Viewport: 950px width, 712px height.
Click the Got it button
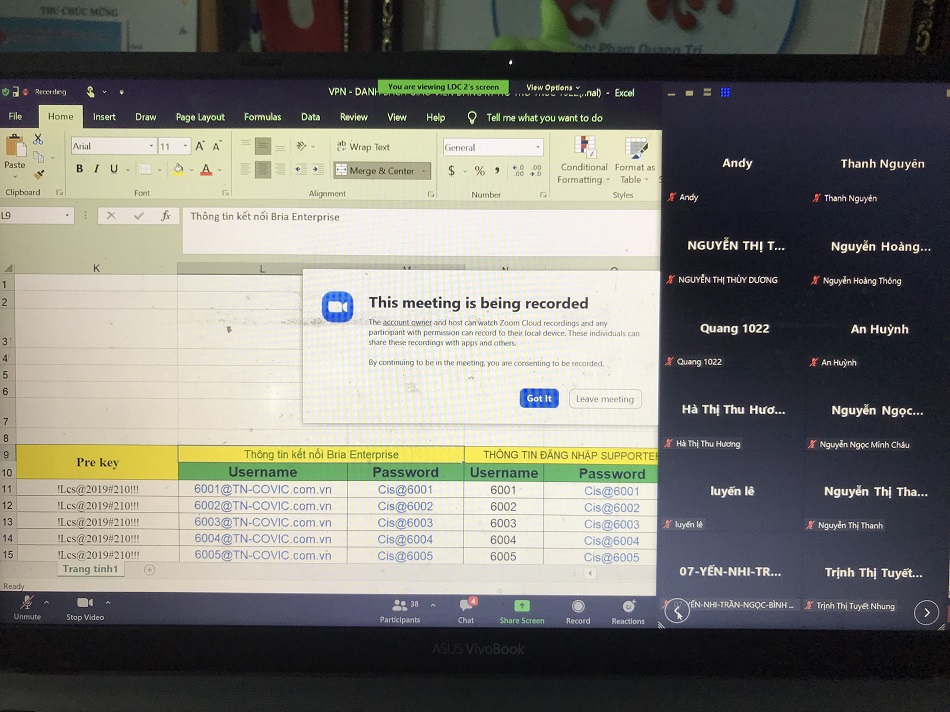(x=539, y=398)
